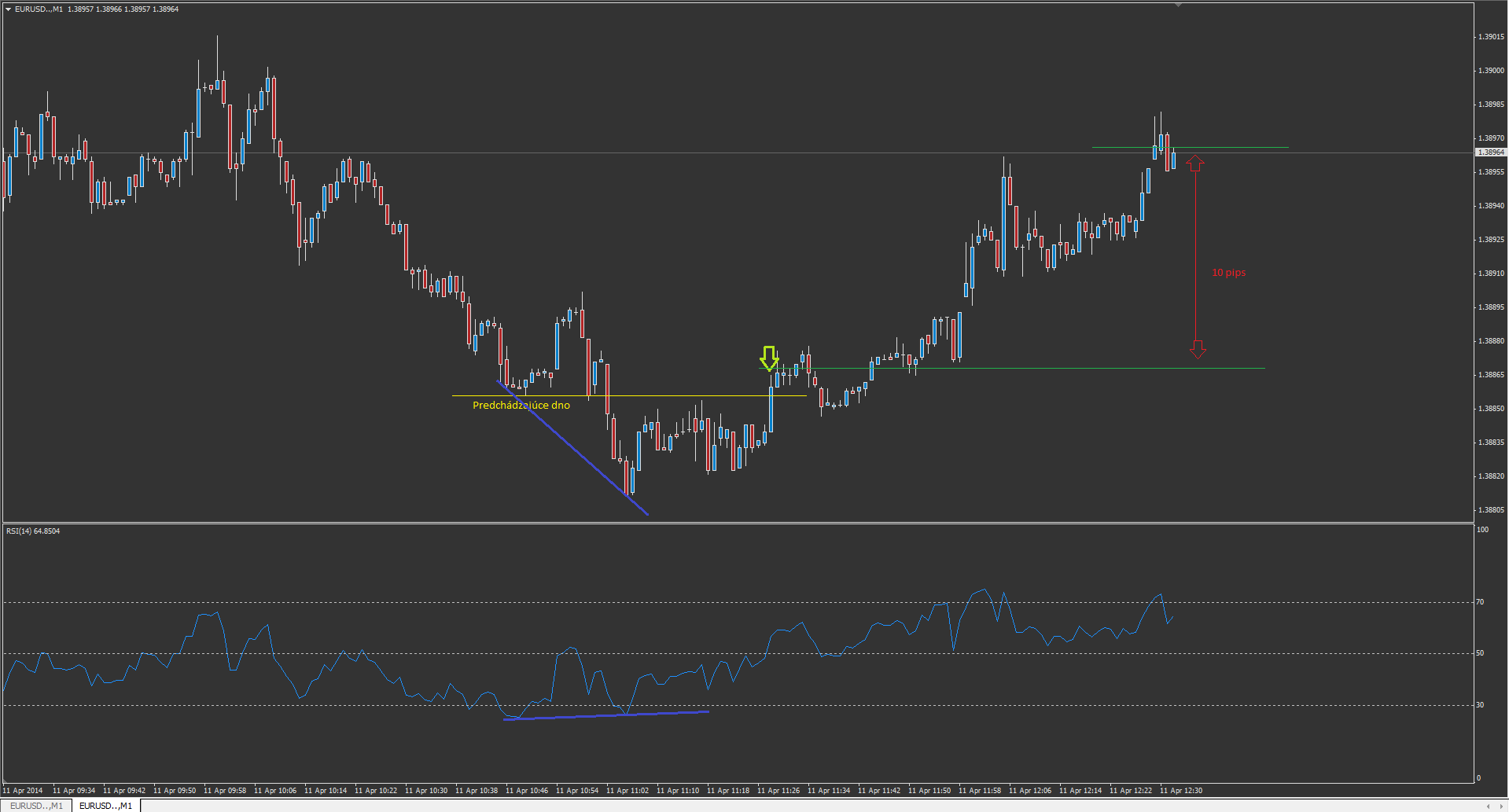
Task: Click the '11 Apr 2014' date label
Action: tap(24, 791)
